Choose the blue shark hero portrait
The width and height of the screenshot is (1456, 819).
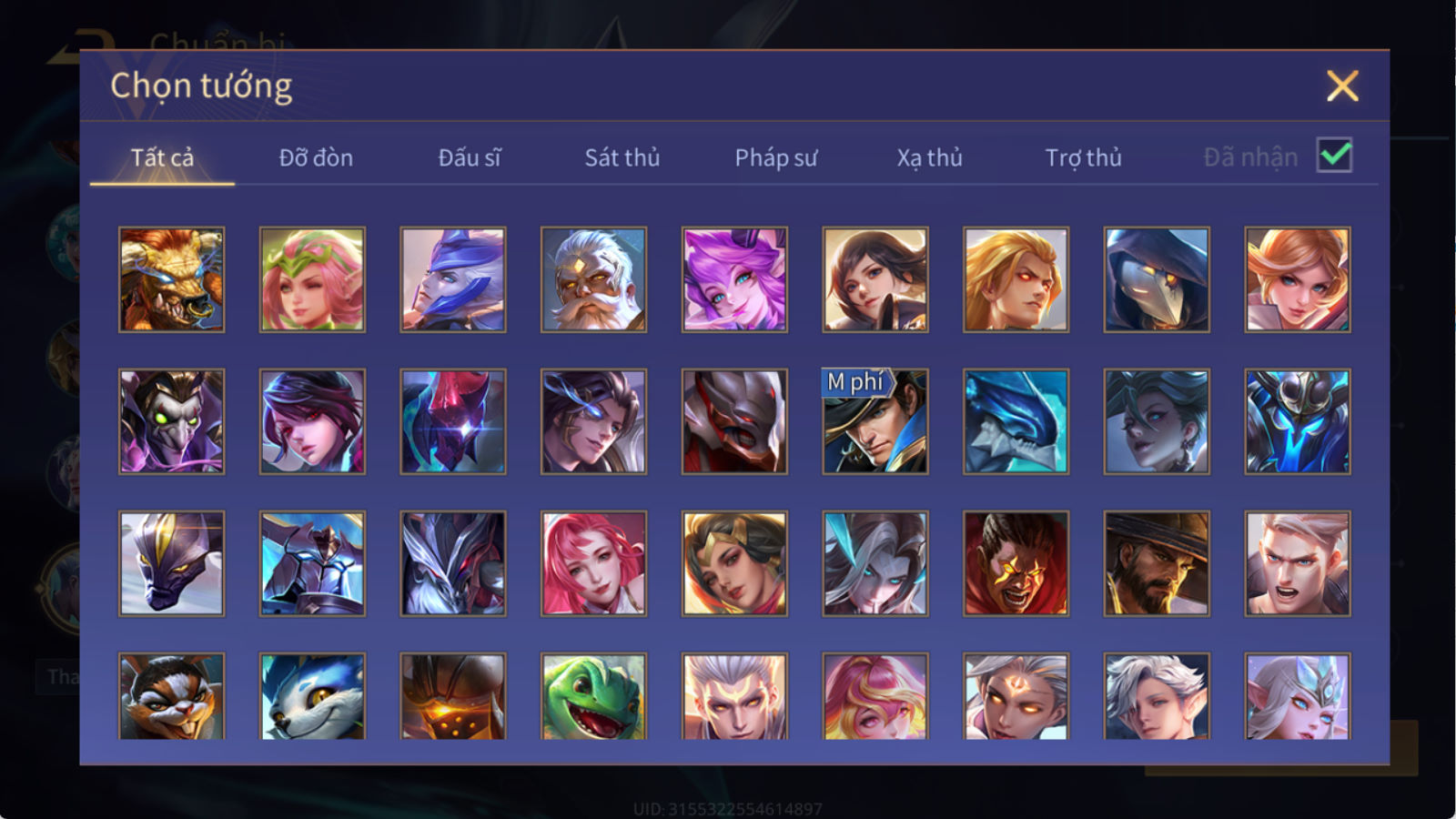pyautogui.click(x=1016, y=421)
